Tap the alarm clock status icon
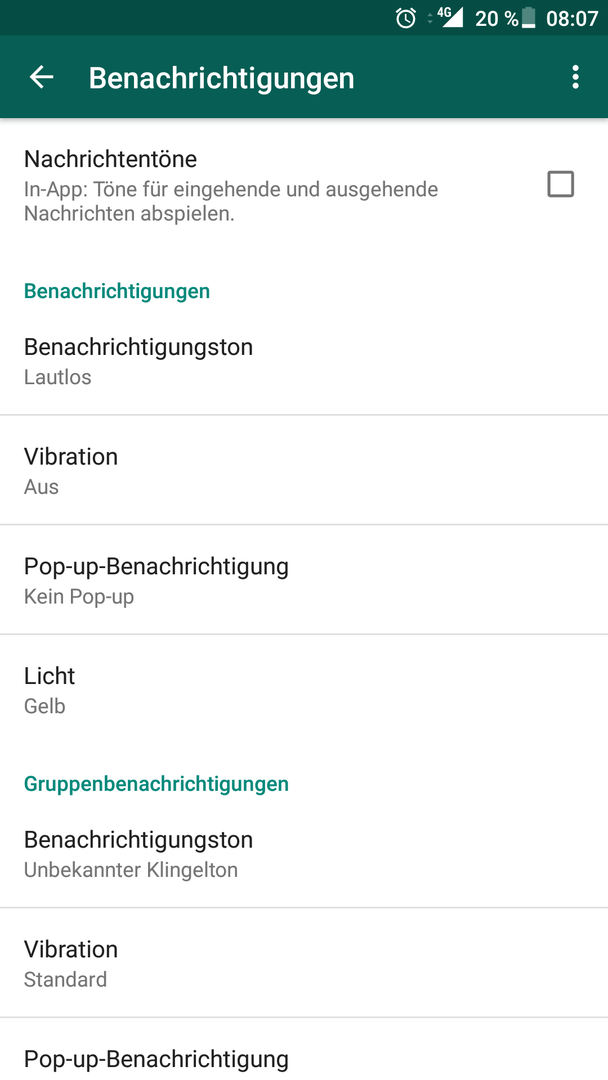The height and width of the screenshot is (1080, 608). 406,19
